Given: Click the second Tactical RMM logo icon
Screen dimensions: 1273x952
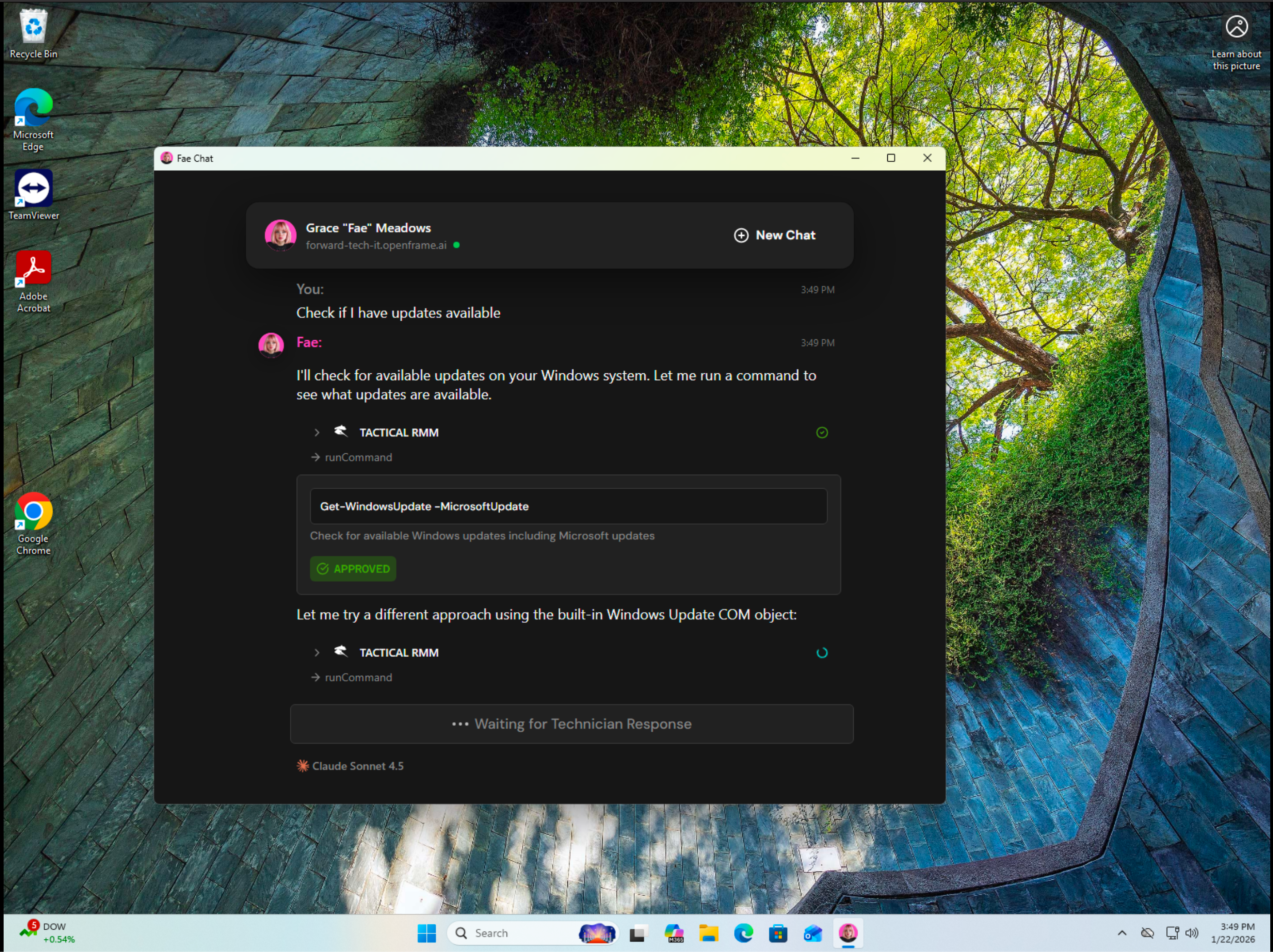Looking at the screenshot, I should [341, 652].
